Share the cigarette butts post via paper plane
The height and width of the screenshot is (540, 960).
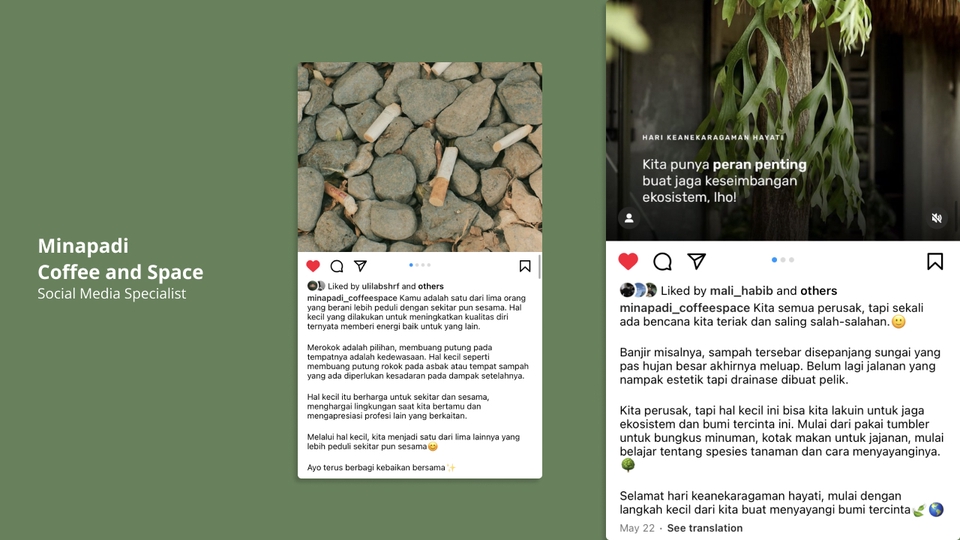tap(361, 265)
